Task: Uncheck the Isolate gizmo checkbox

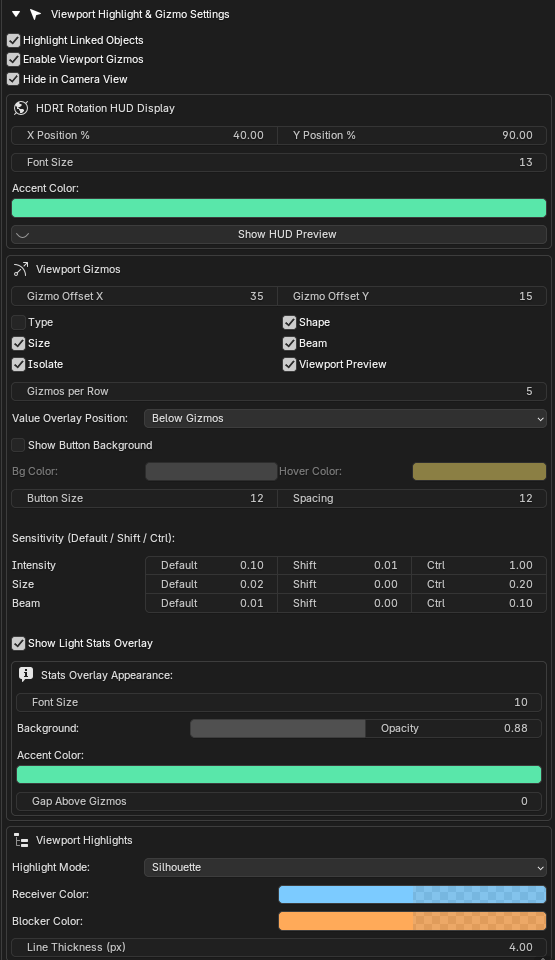Action: point(19,364)
